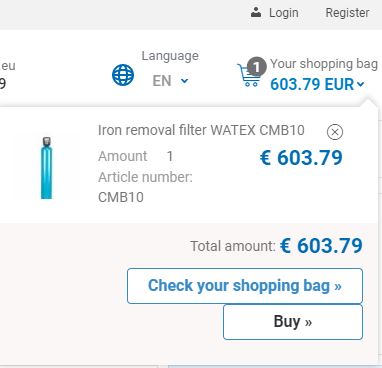The width and height of the screenshot is (382, 368).
Task: Click the 603.79 EUR bag total
Action: pyautogui.click(x=312, y=84)
